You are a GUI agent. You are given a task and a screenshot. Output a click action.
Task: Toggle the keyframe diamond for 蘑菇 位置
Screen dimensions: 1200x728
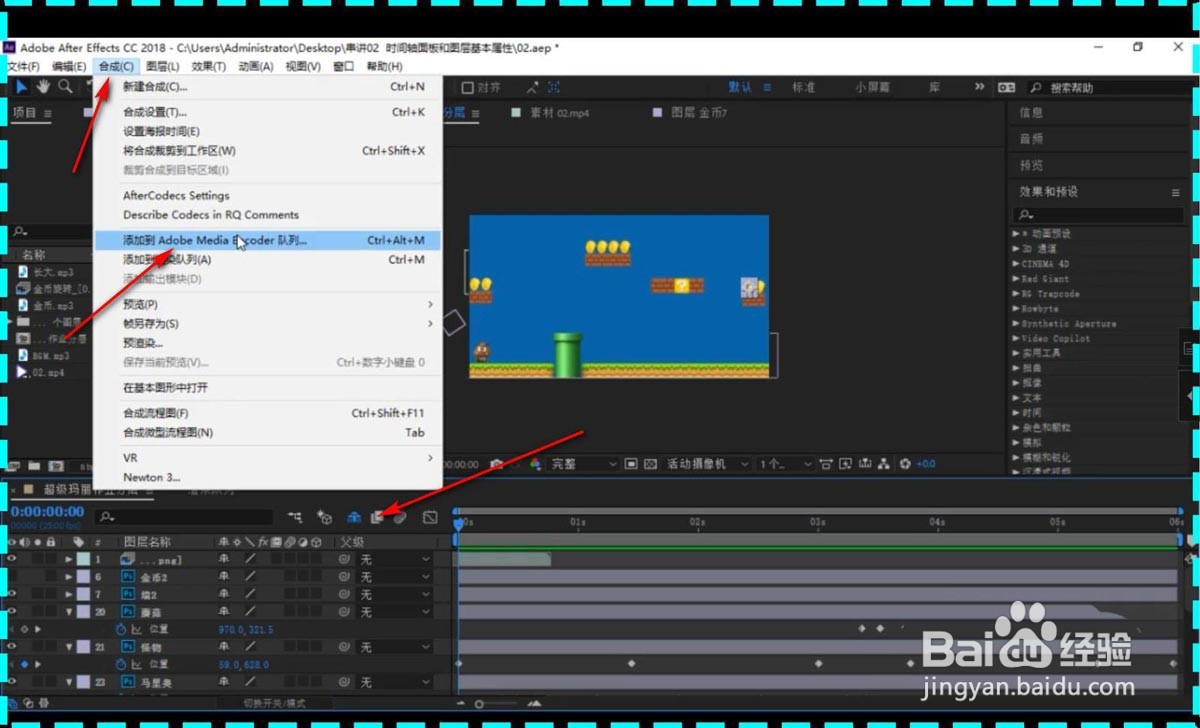point(24,629)
